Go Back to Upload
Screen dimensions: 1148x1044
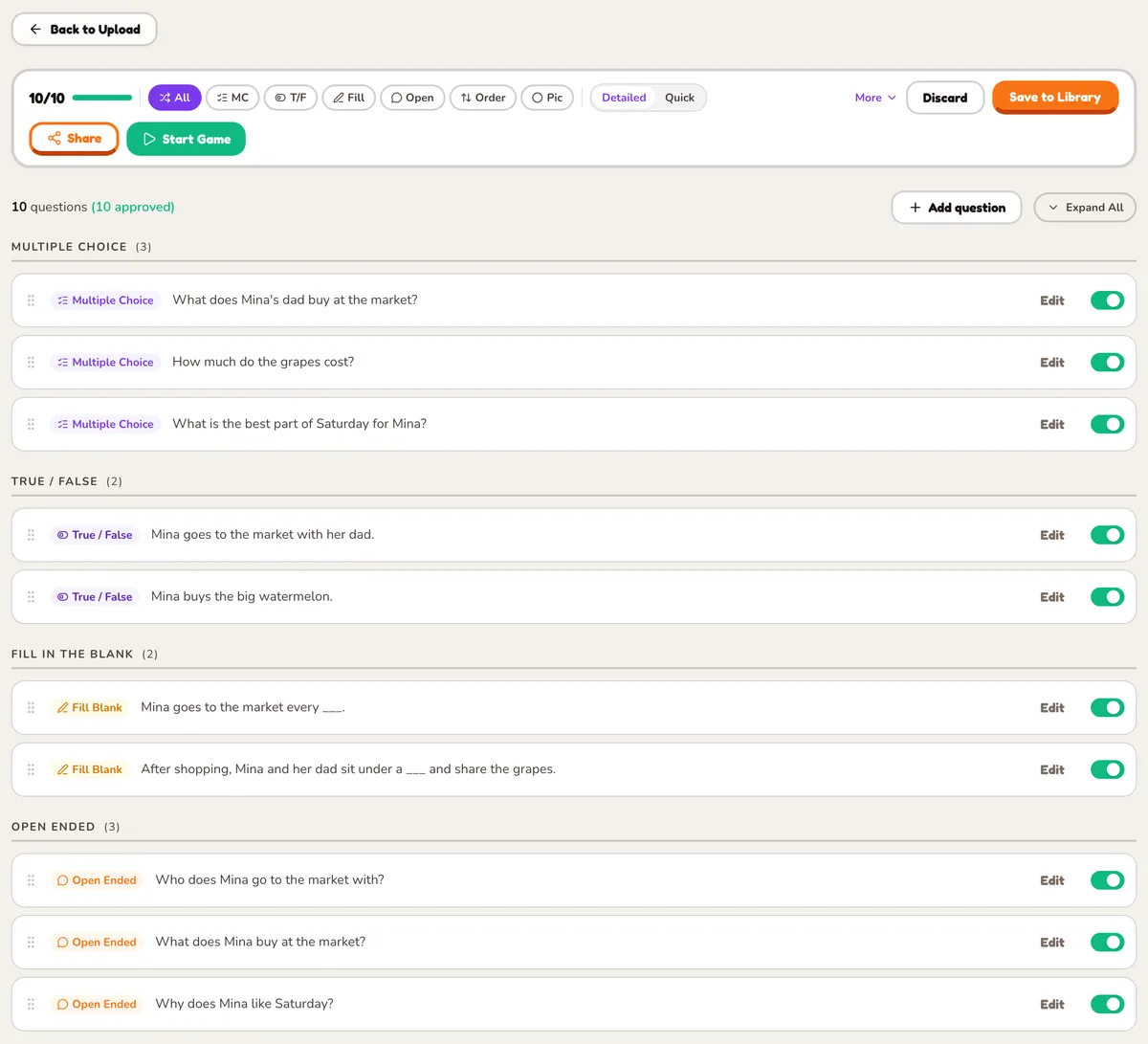click(84, 30)
